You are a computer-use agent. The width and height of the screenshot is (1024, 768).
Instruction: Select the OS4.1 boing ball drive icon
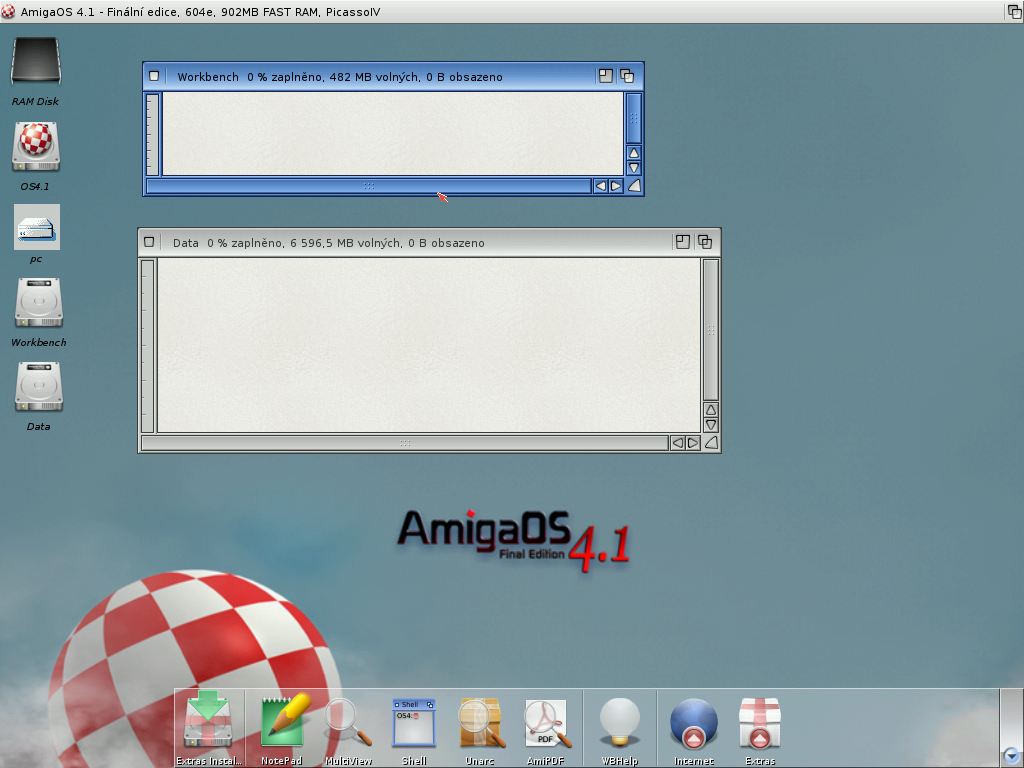(36, 147)
